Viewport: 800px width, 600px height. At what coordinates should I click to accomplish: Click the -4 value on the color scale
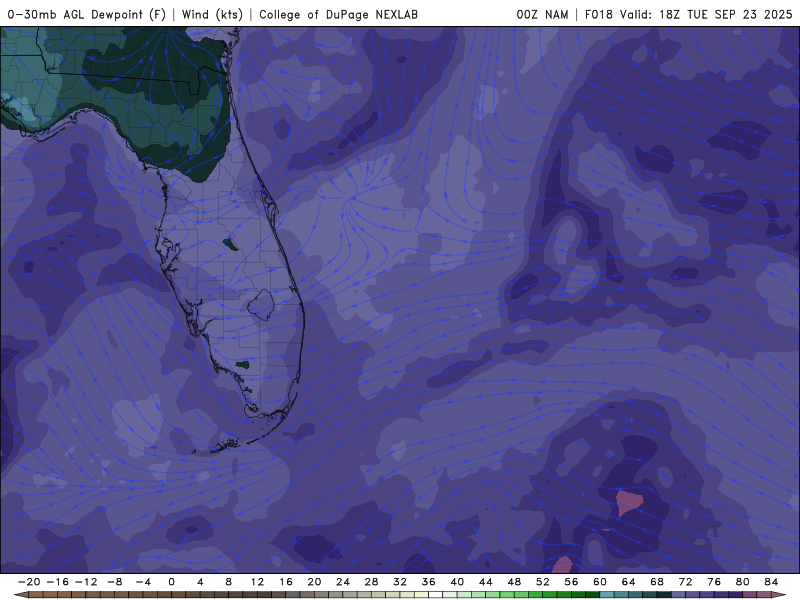click(x=143, y=582)
